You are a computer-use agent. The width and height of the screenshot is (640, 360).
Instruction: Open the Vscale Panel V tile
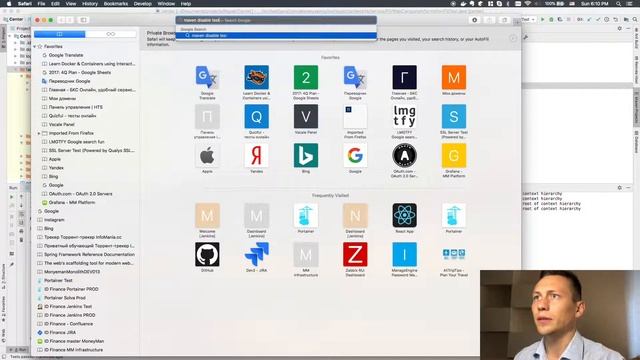click(306, 116)
